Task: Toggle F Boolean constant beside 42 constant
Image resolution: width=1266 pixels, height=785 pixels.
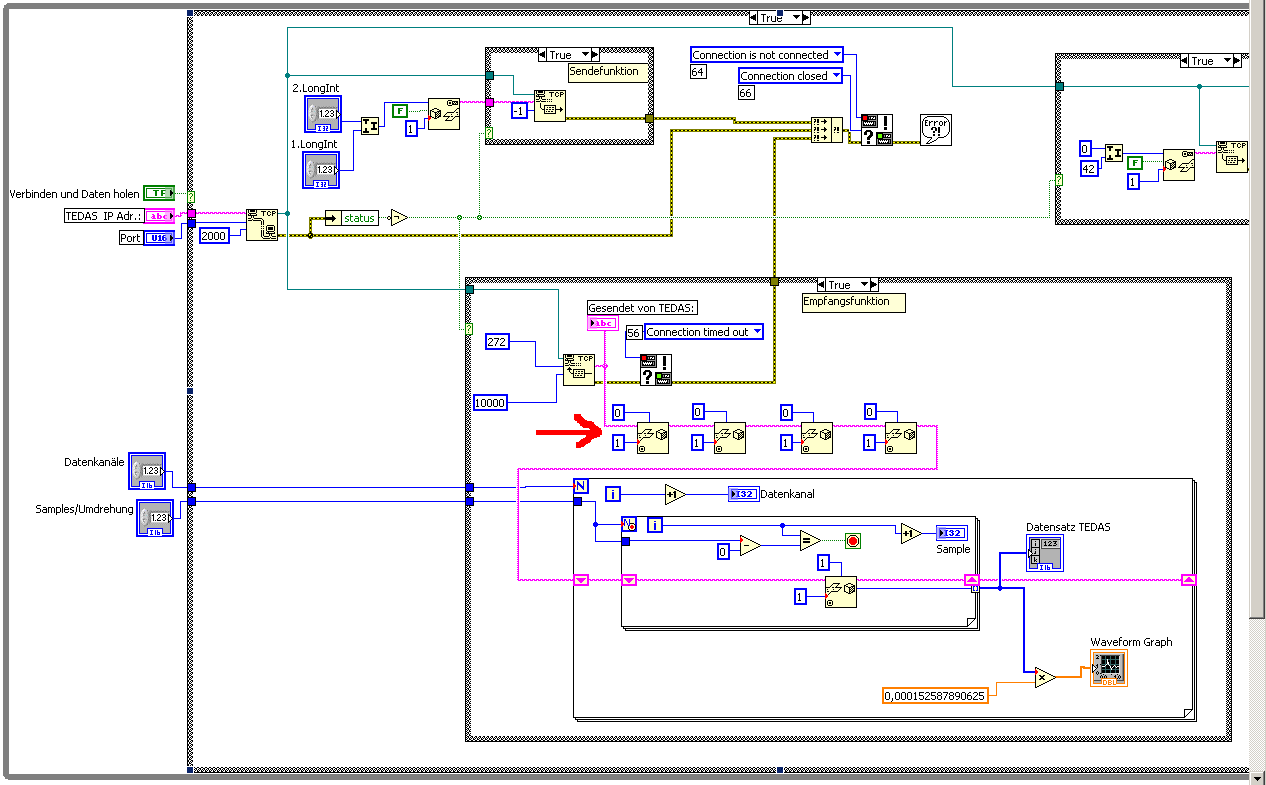Action: 1136,162
